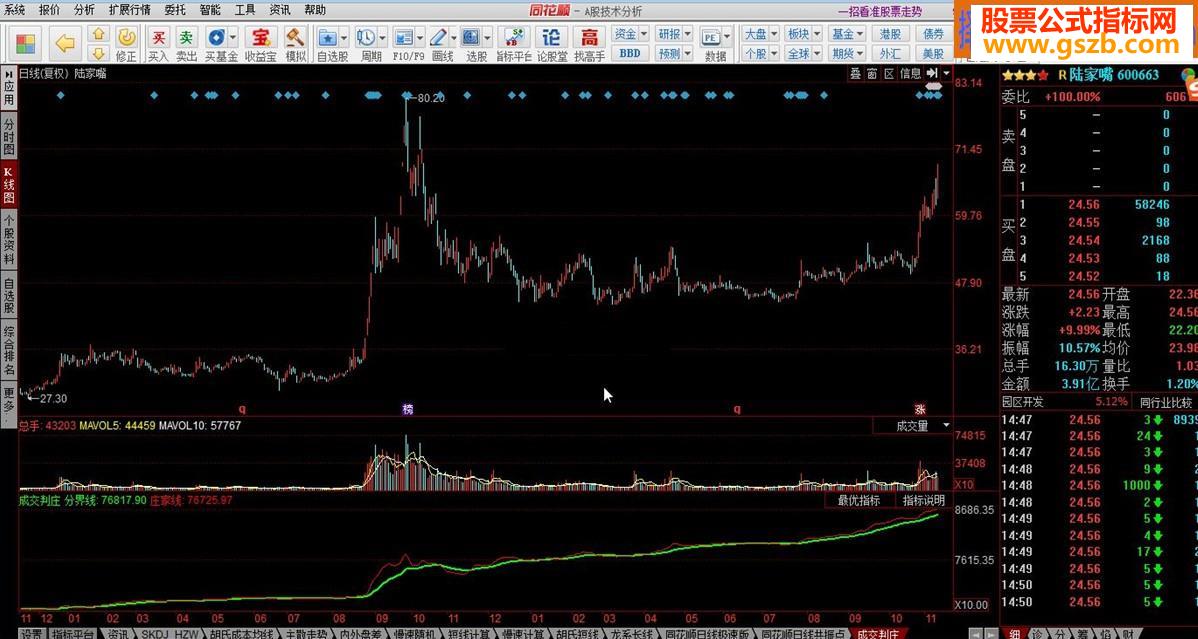
Task: Click the 找高手 icon
Action: point(589,44)
